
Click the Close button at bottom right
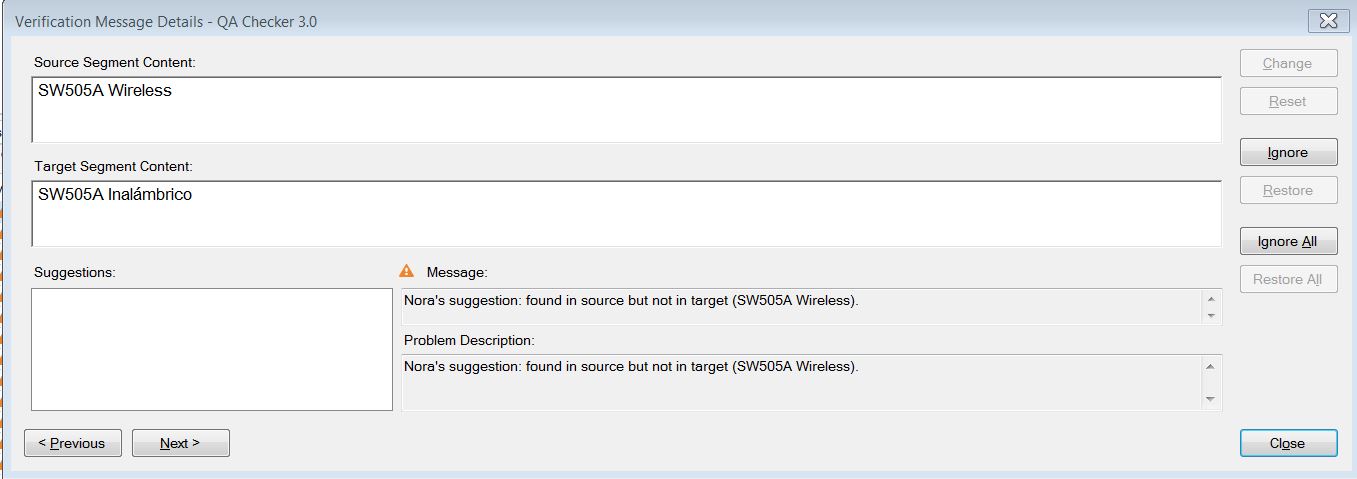[1288, 443]
